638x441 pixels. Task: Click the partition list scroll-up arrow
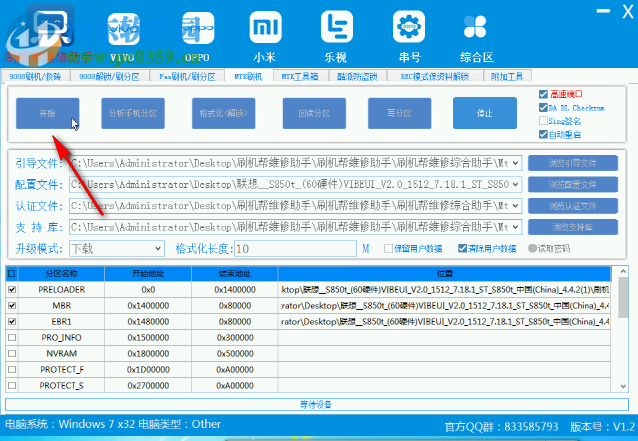pyautogui.click(x=623, y=271)
